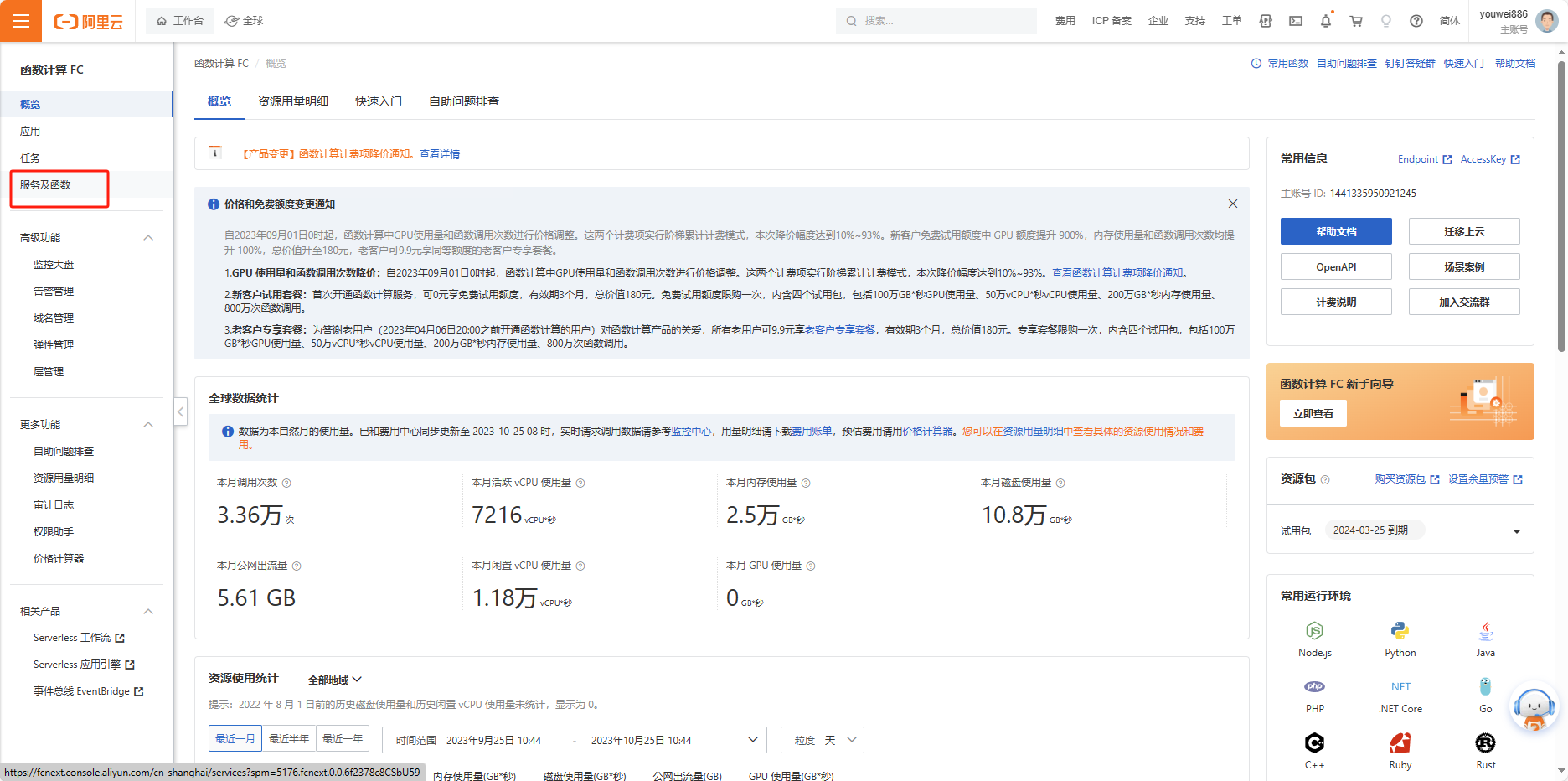Select the 最近半年 time range option

[x=289, y=739]
